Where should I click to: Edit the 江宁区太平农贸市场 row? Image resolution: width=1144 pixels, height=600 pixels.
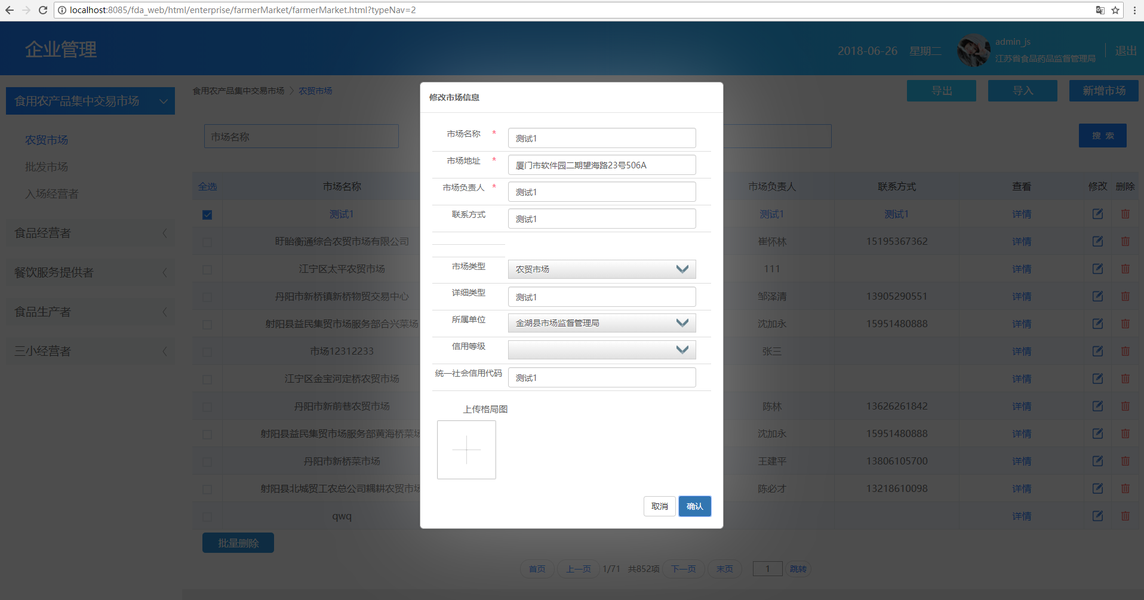click(x=1097, y=269)
